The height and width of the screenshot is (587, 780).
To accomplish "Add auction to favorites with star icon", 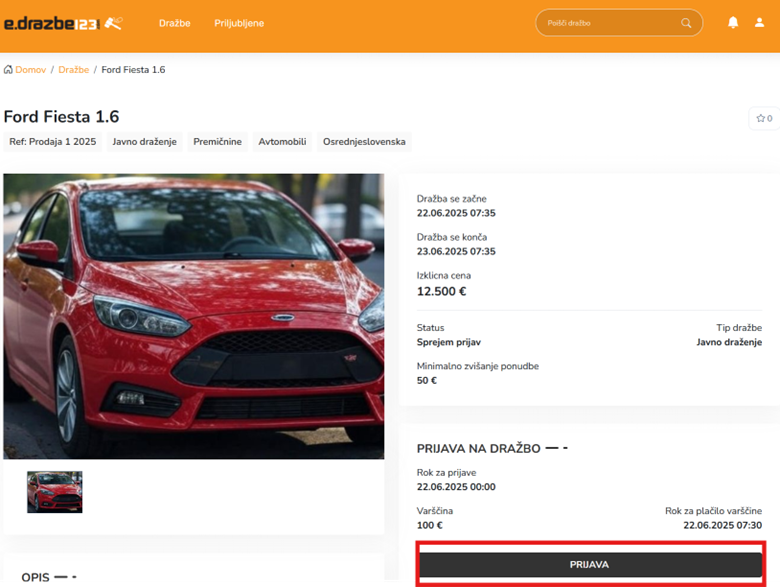I will tap(764, 118).
